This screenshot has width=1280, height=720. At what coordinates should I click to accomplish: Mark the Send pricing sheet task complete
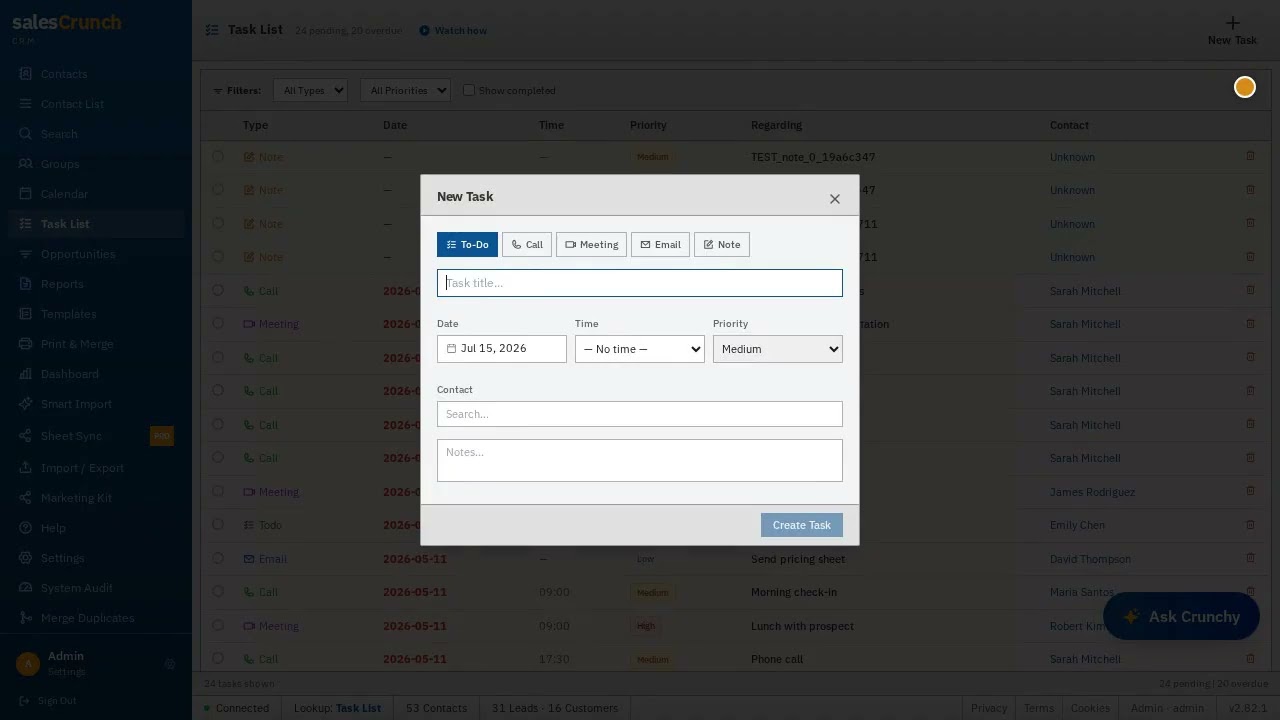[218, 559]
